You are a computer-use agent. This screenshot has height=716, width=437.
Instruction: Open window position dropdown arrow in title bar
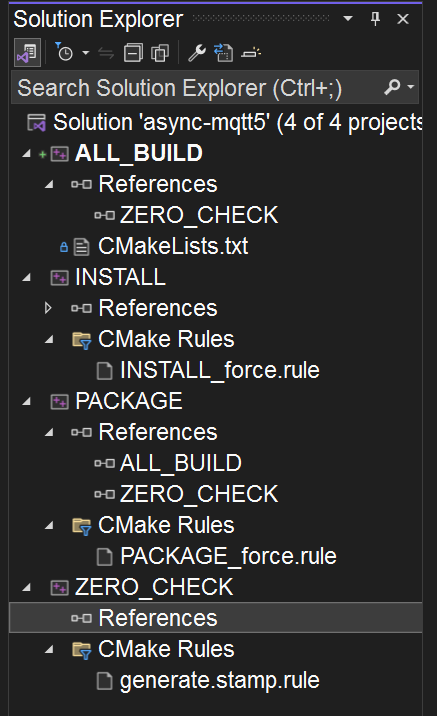tap(348, 19)
